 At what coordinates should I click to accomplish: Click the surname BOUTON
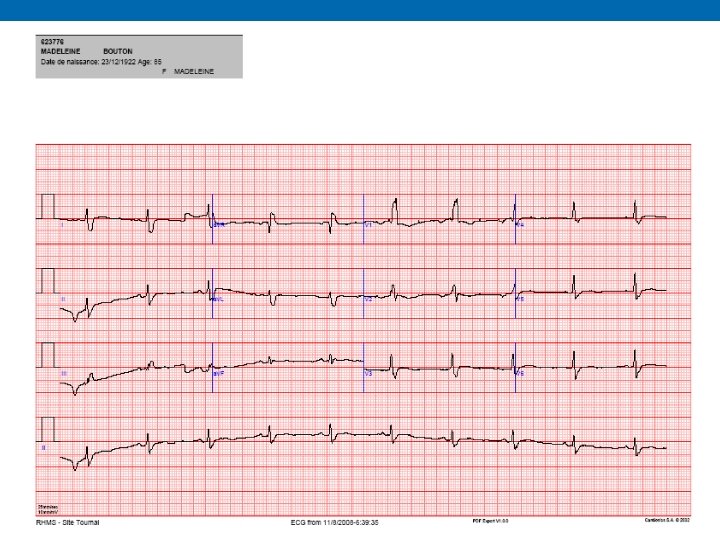(x=118, y=51)
